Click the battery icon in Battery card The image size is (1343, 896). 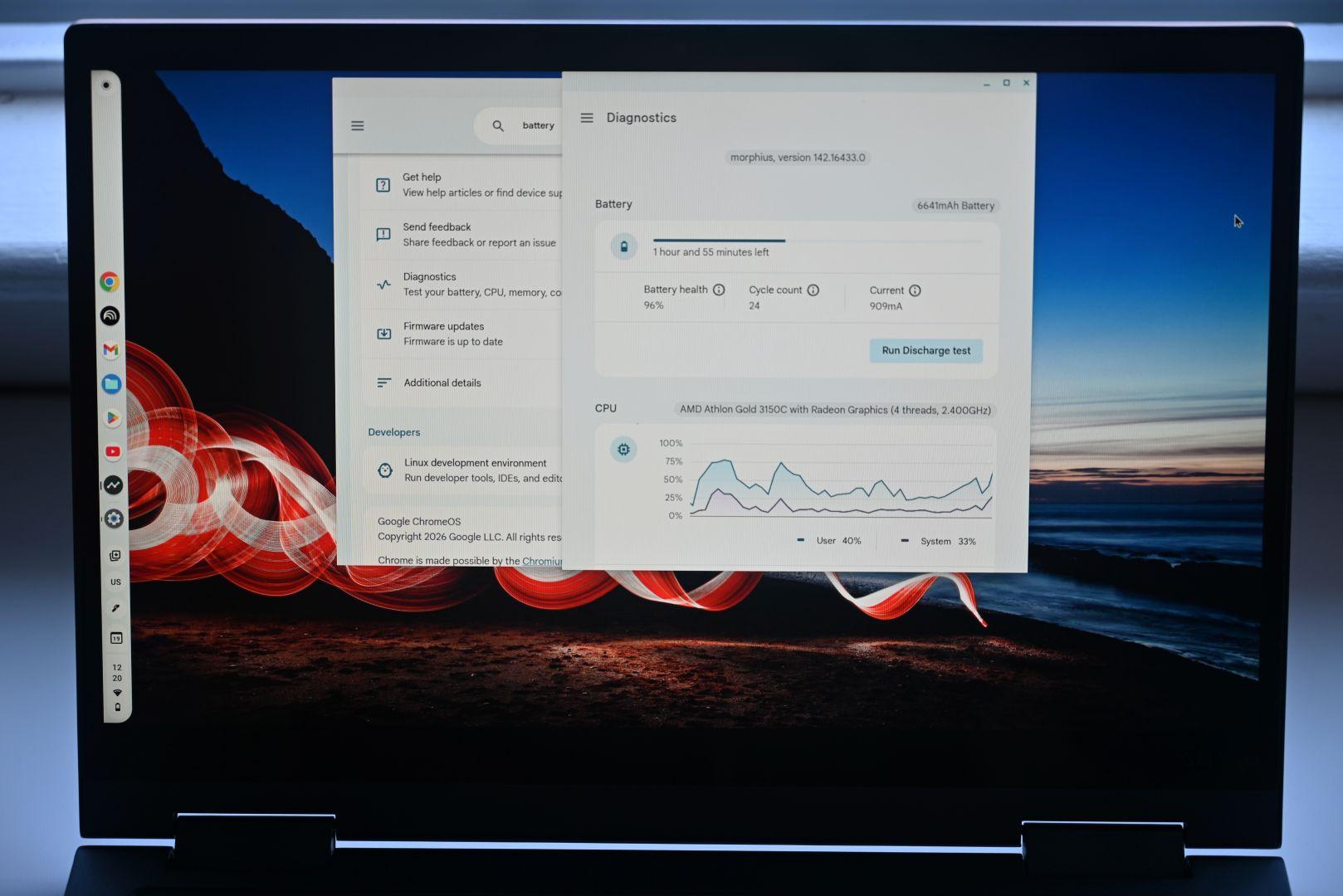(624, 246)
